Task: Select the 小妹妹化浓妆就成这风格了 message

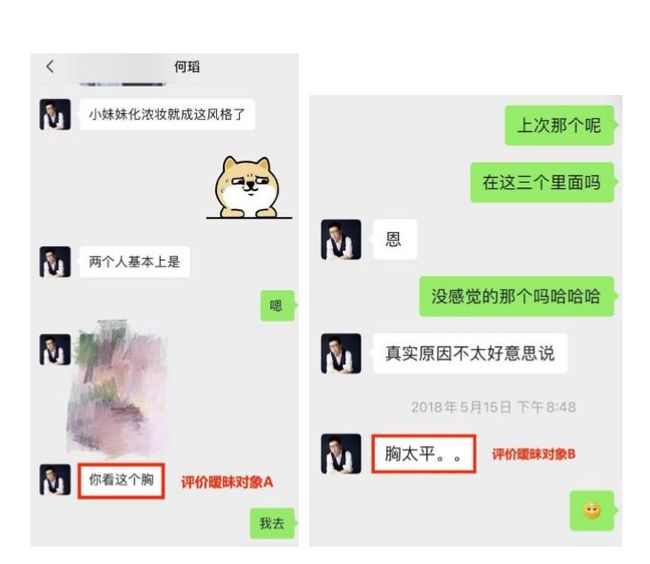Action: click(167, 114)
